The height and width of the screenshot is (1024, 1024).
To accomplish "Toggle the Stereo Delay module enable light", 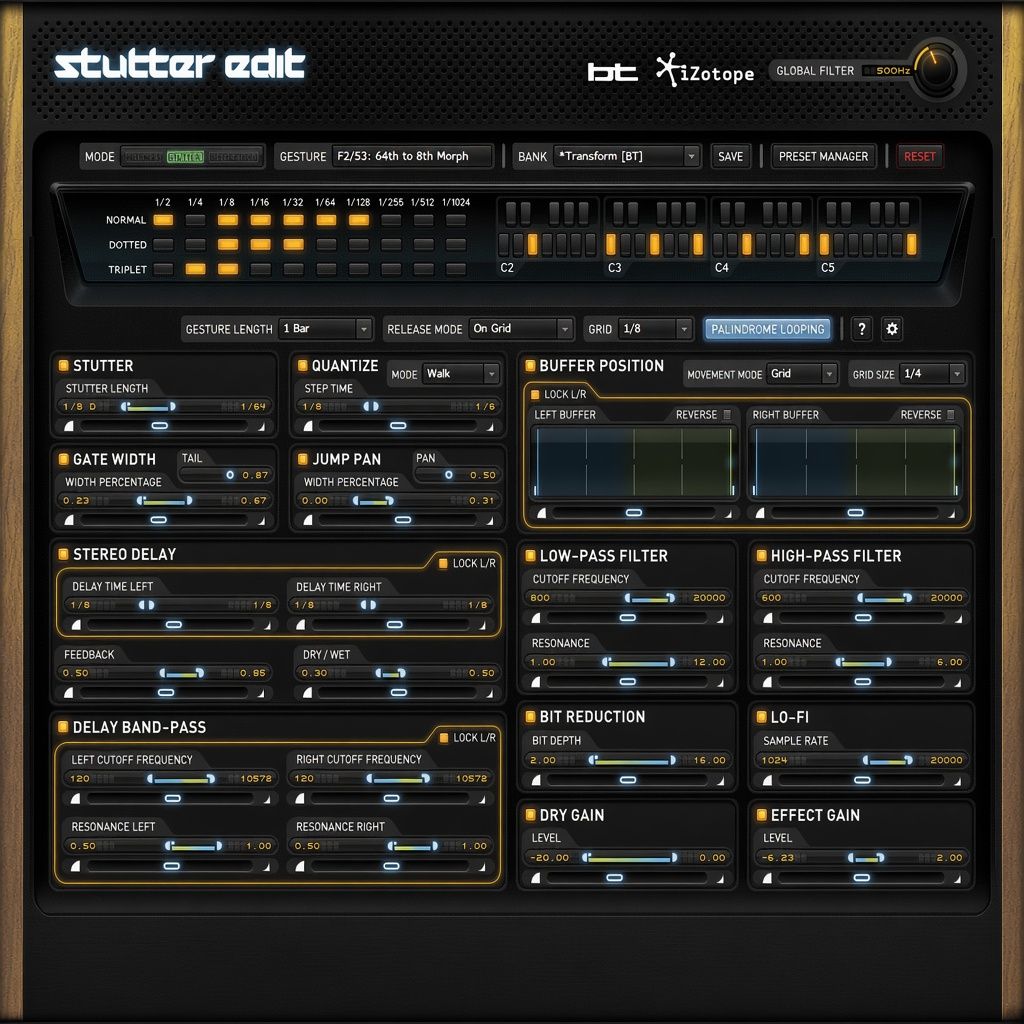I will 63,554.
